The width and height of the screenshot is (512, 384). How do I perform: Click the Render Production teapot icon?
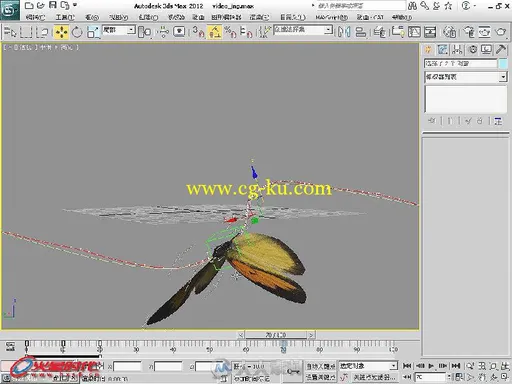500,32
